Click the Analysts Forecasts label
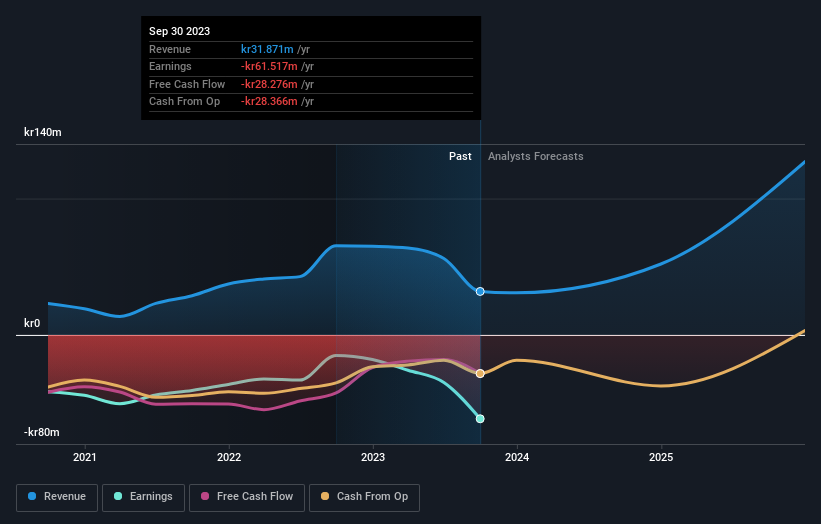Screen dimensions: 821x524 click(536, 157)
